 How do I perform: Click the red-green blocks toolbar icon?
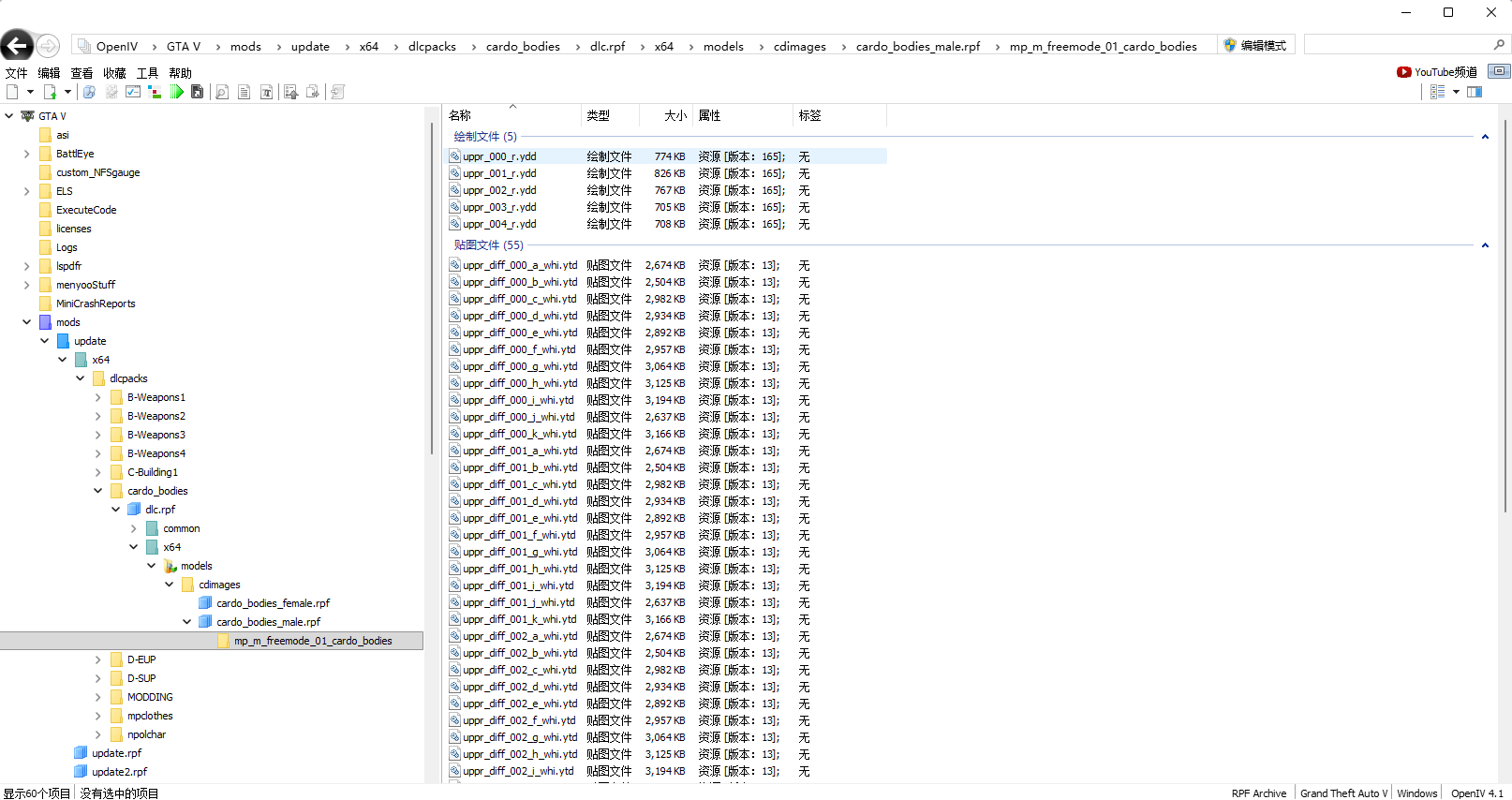[155, 92]
